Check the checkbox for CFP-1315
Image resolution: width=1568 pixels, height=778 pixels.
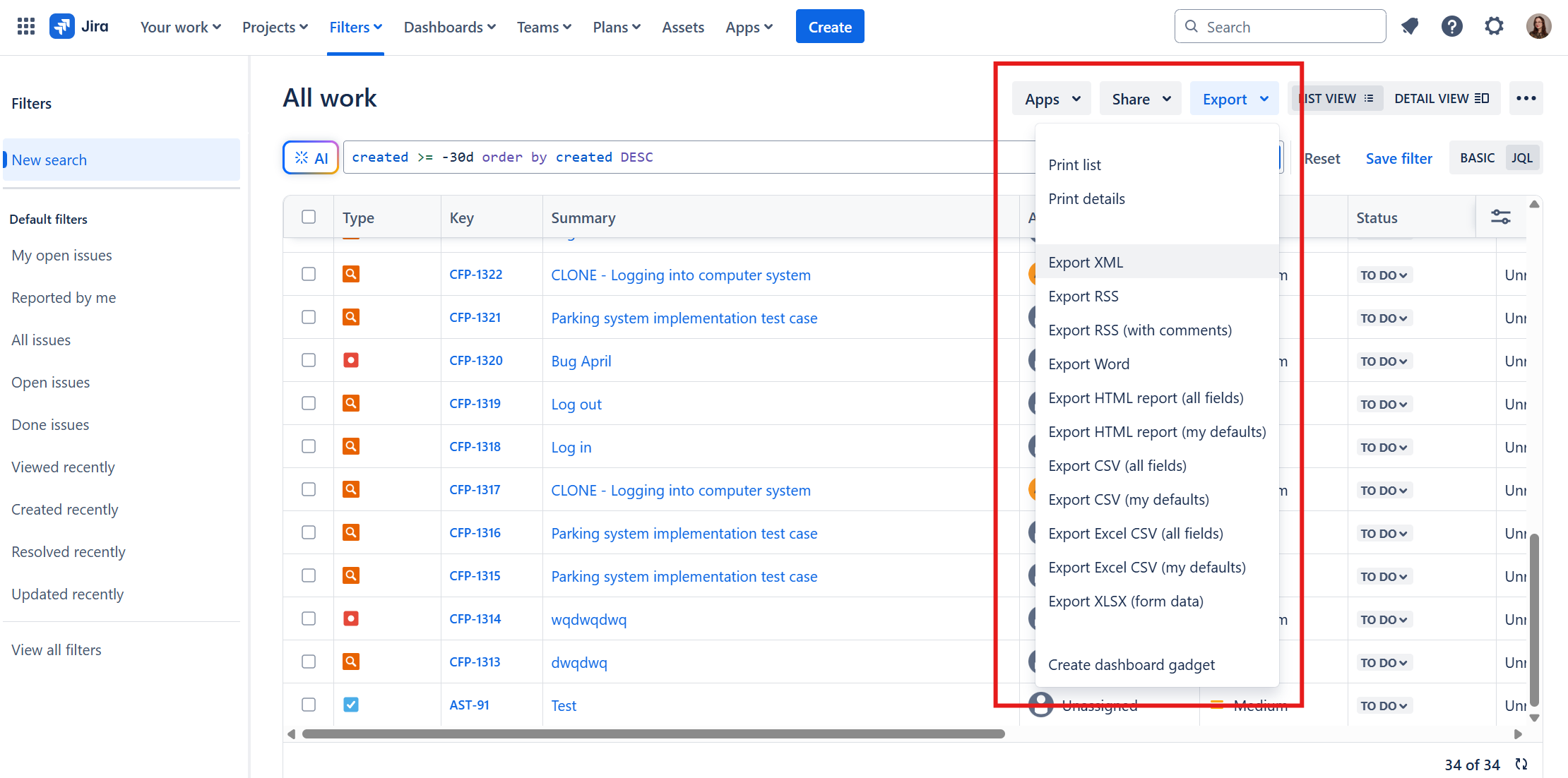pos(309,575)
